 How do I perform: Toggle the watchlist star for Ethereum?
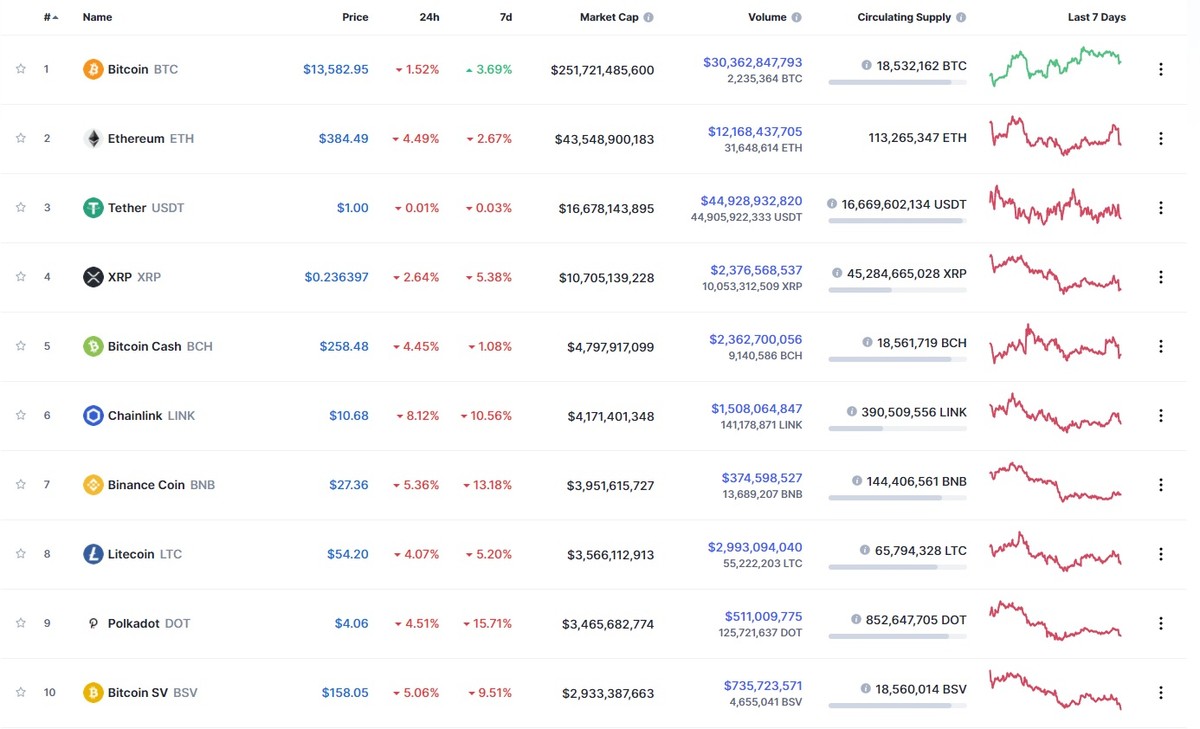coord(20,138)
